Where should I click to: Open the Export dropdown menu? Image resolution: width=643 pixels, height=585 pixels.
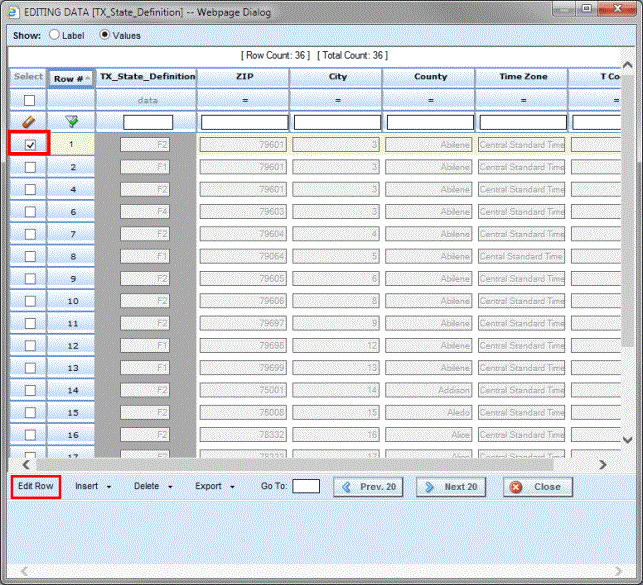click(x=214, y=486)
